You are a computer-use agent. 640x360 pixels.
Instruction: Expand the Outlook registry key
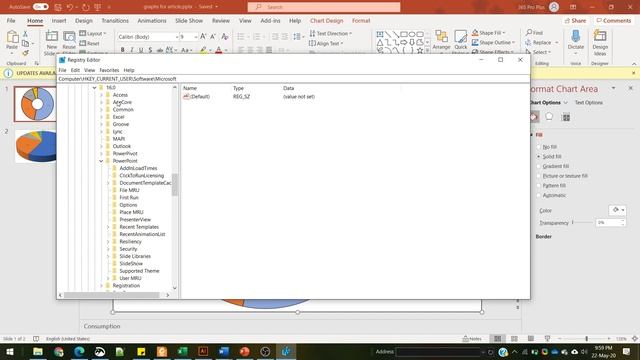pos(101,146)
